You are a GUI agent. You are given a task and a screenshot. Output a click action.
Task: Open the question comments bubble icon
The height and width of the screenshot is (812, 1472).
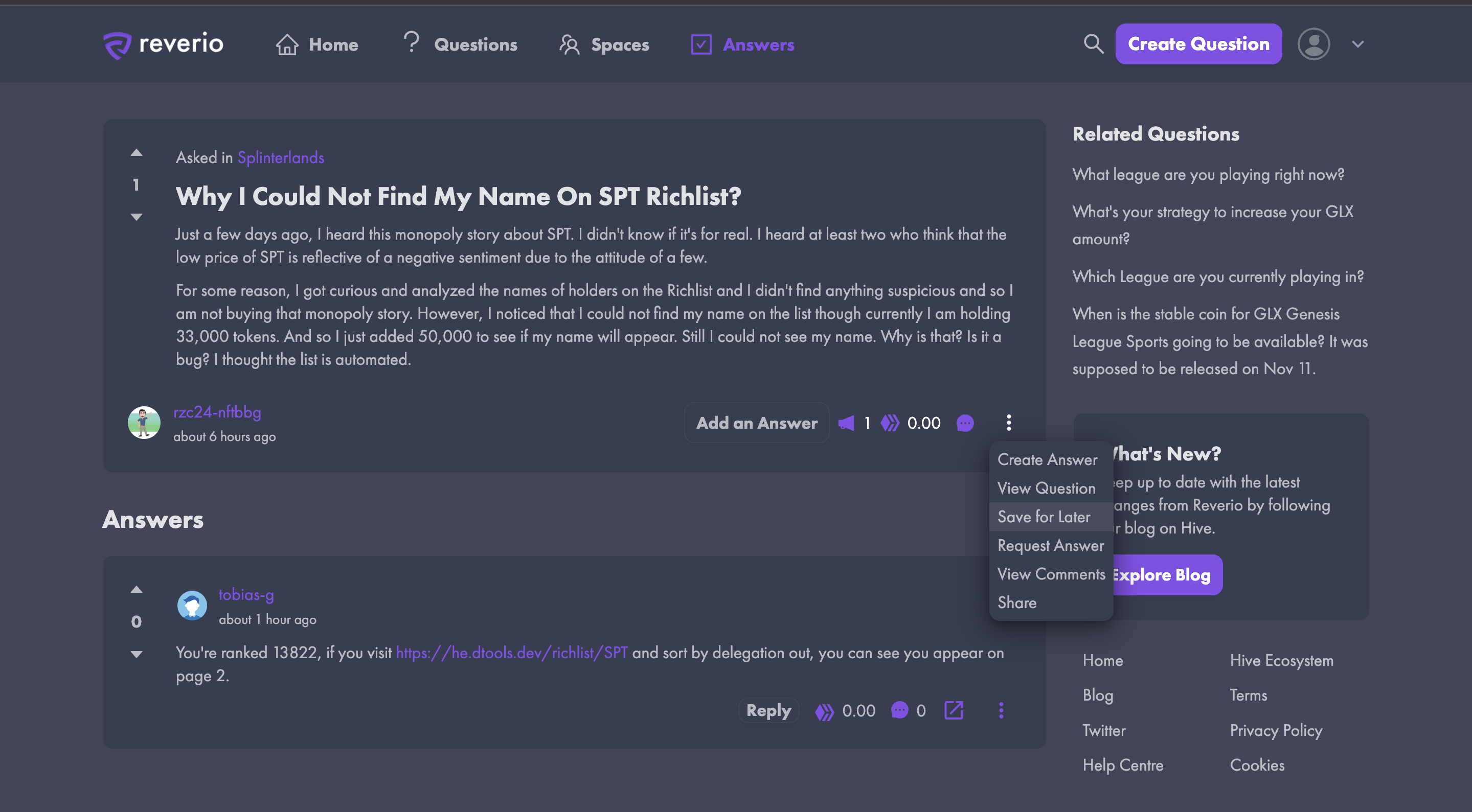[965, 423]
